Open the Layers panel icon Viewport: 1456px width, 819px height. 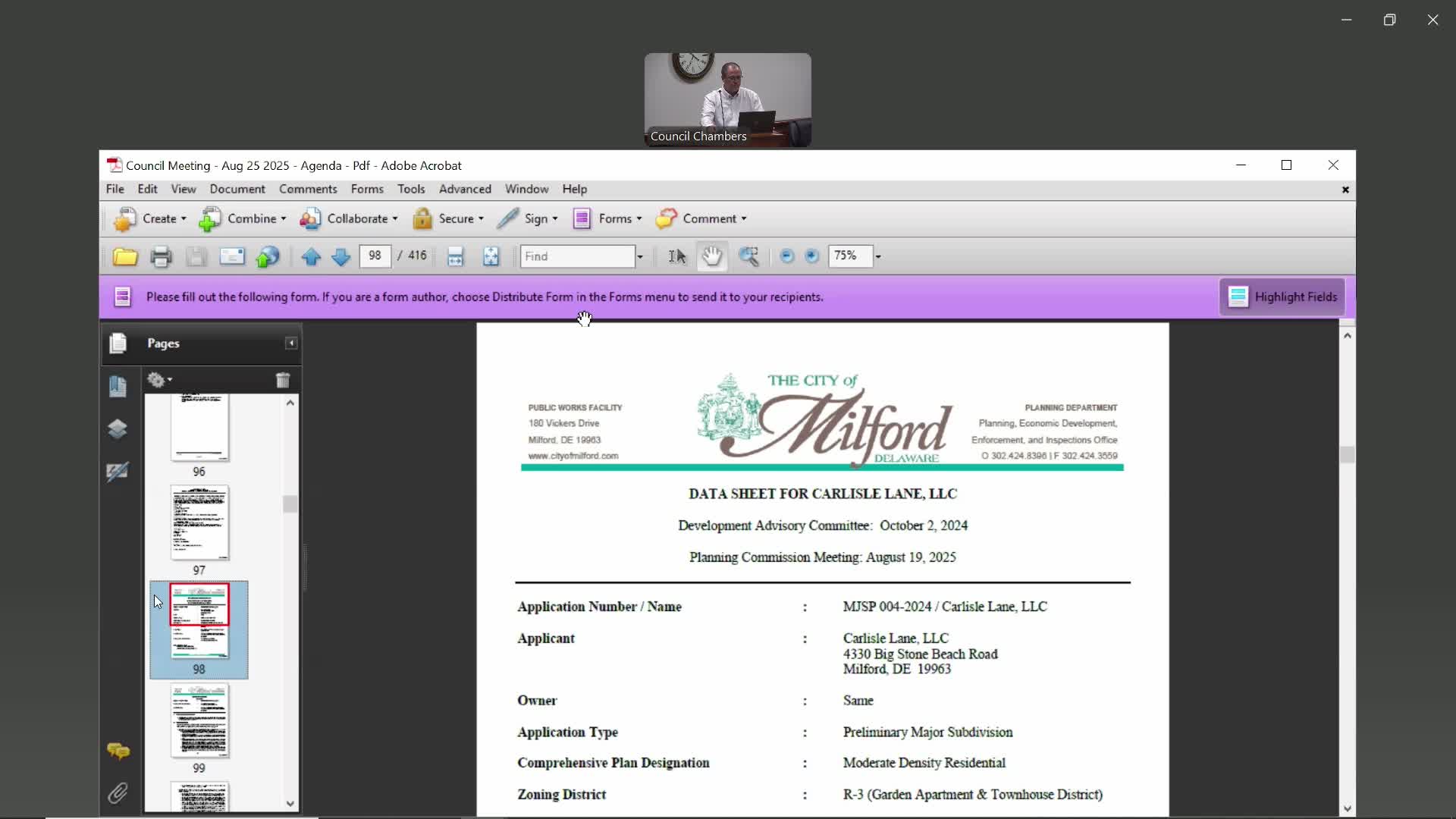[x=118, y=429]
